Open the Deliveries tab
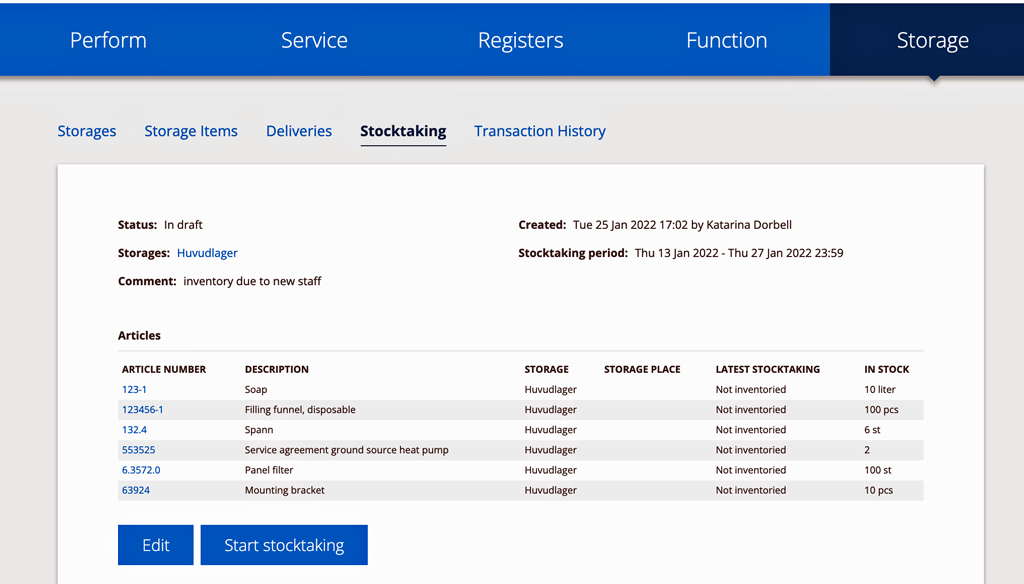This screenshot has width=1024, height=584. 298,131
